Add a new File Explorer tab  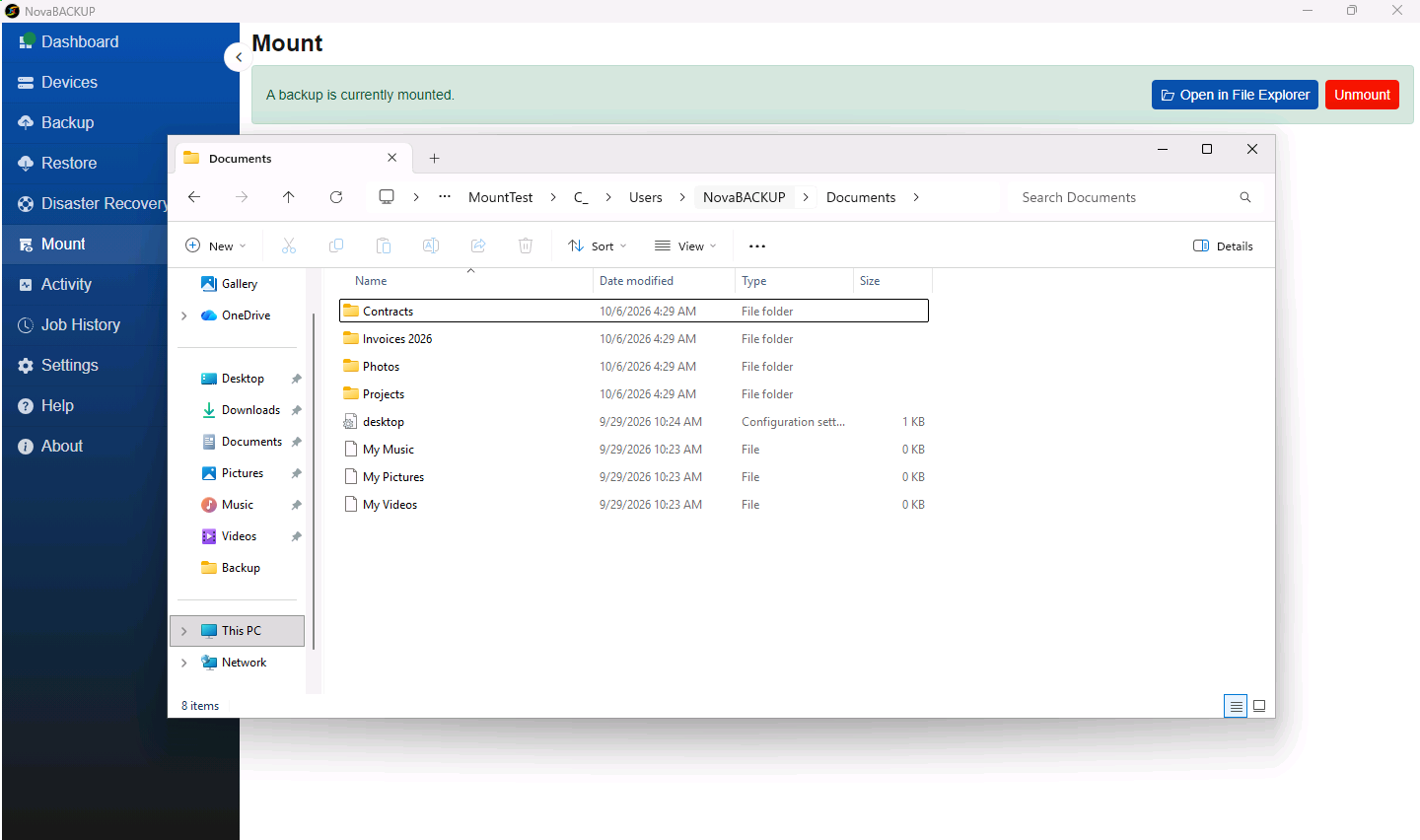434,158
